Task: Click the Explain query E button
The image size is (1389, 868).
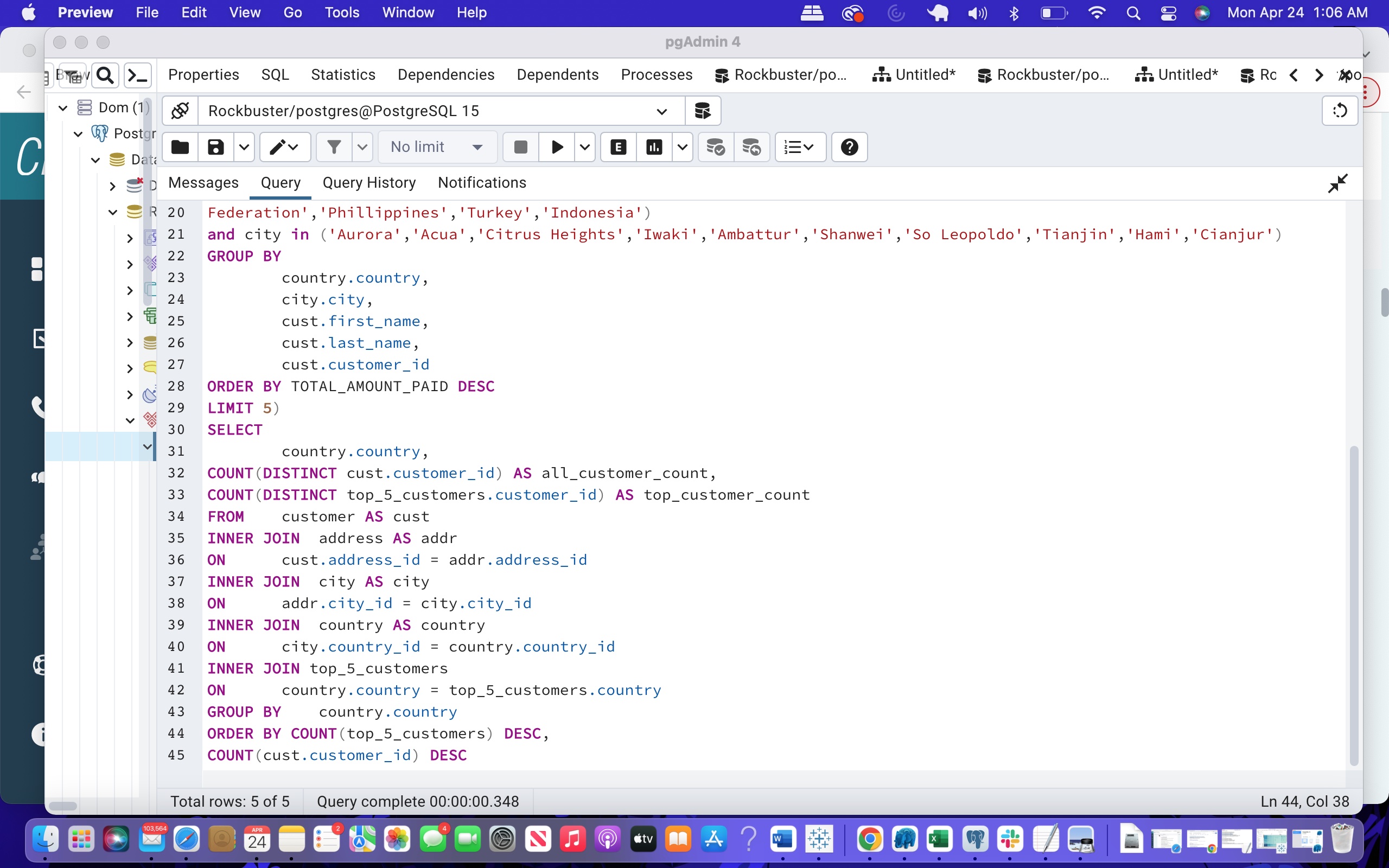Action: (617, 147)
